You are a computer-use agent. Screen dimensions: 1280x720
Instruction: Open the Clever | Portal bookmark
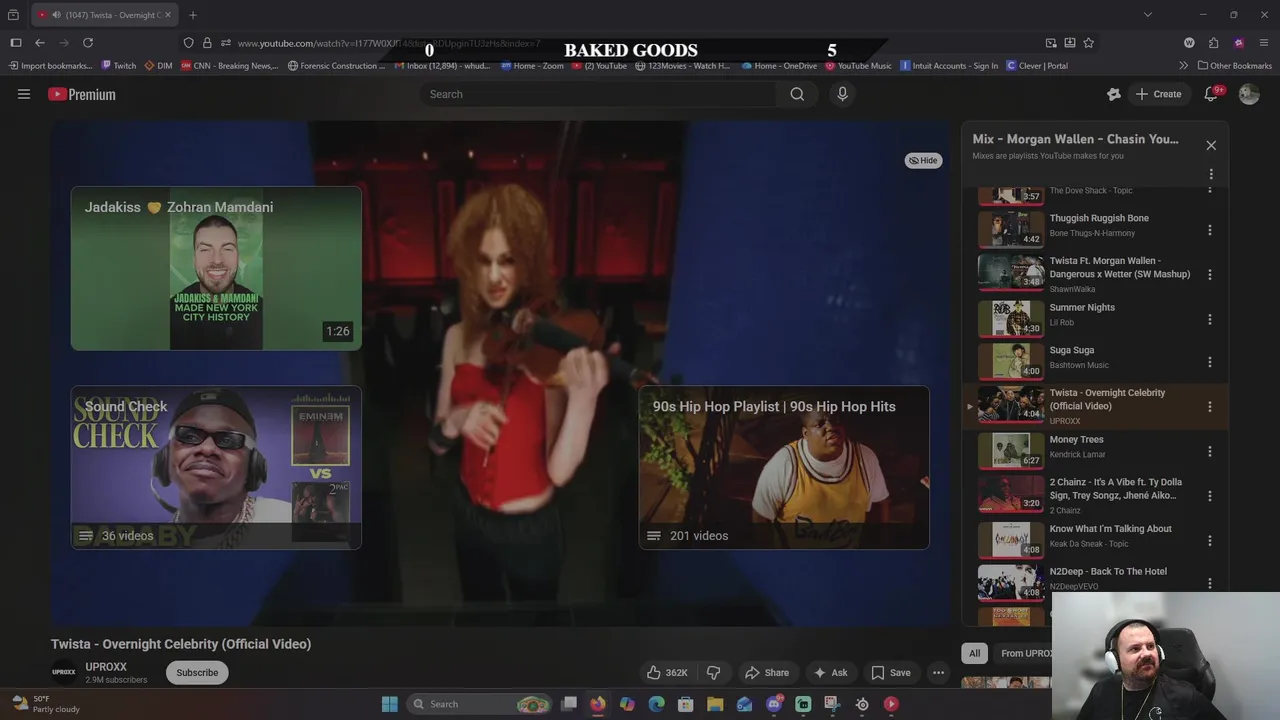(1037, 66)
